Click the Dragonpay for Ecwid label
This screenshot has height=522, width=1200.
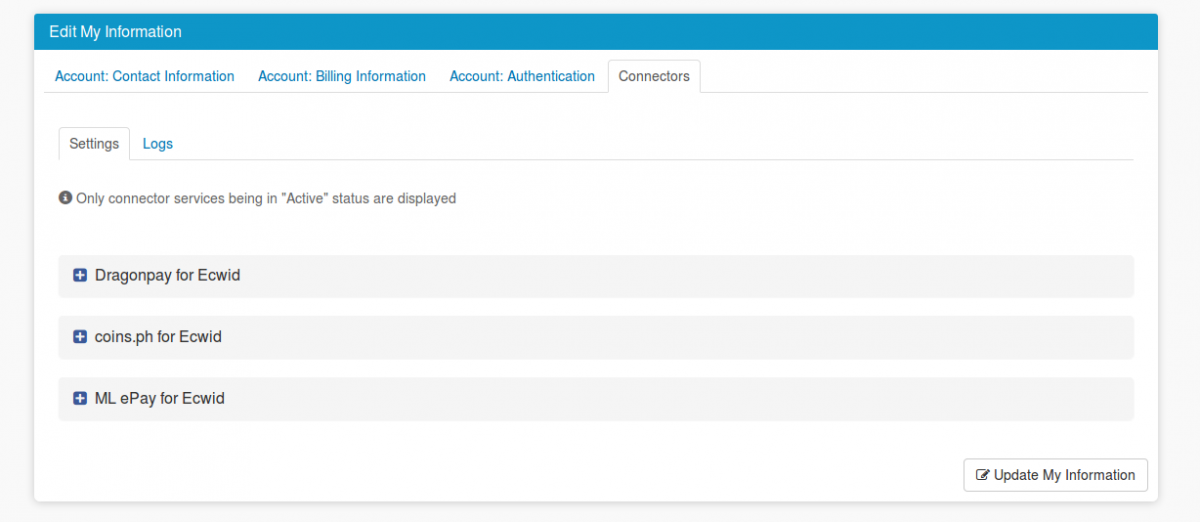[168, 275]
